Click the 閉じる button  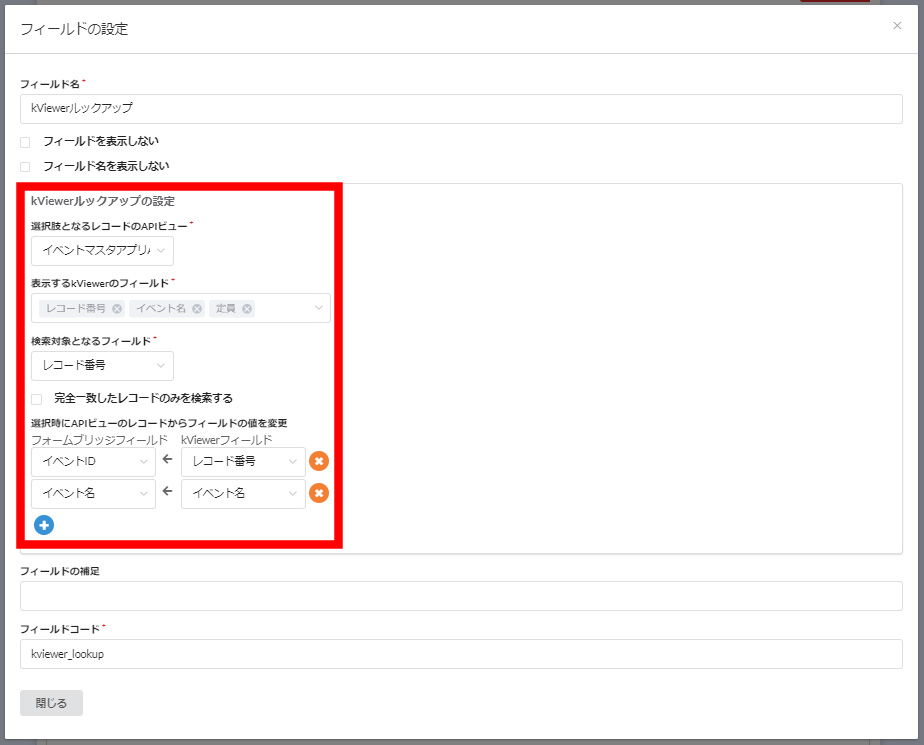51,703
